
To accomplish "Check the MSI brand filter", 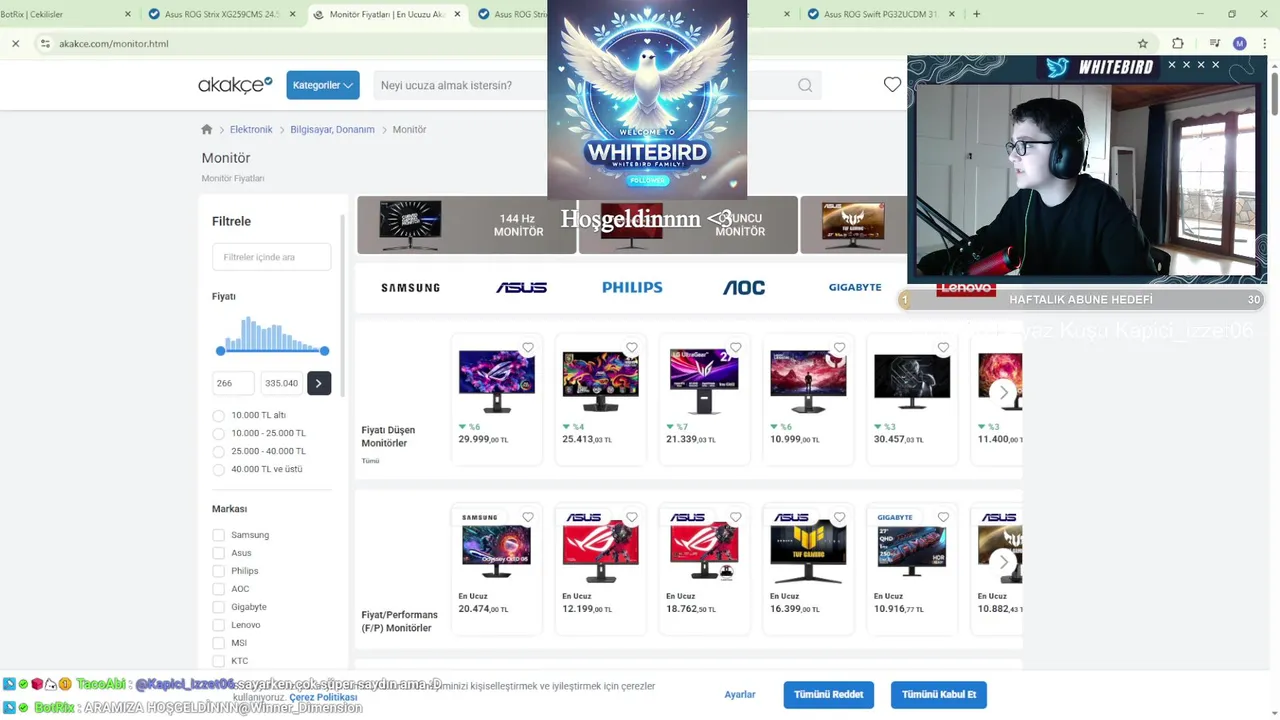I will (x=218, y=643).
